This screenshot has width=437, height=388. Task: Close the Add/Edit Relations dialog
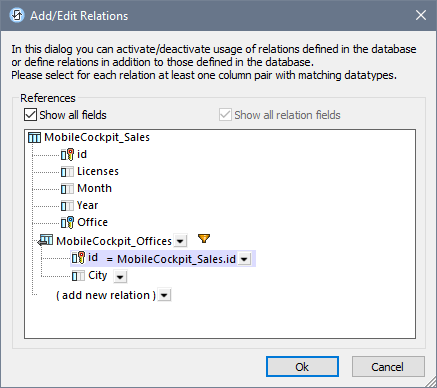(x=421, y=15)
